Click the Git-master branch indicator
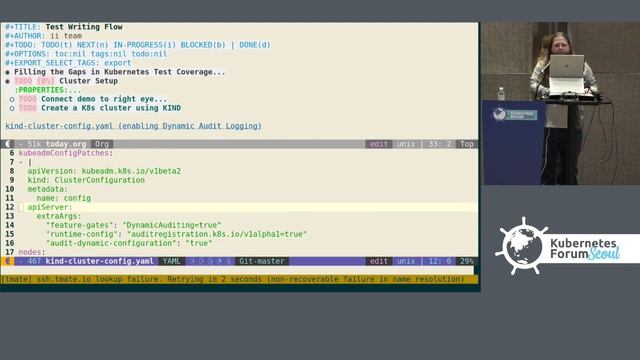This screenshot has width=640, height=360. point(262,261)
